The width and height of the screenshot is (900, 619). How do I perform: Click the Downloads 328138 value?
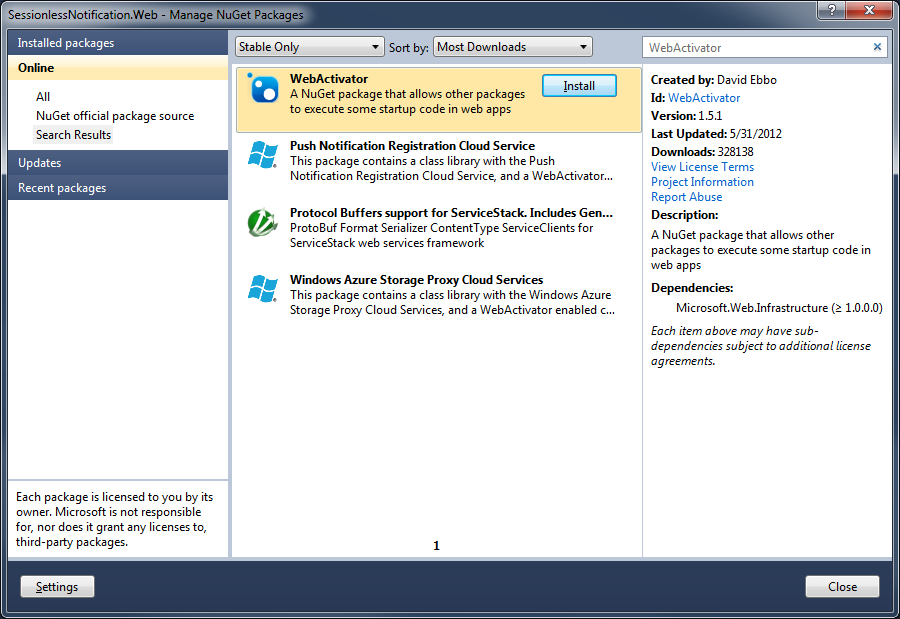pyautogui.click(x=735, y=152)
